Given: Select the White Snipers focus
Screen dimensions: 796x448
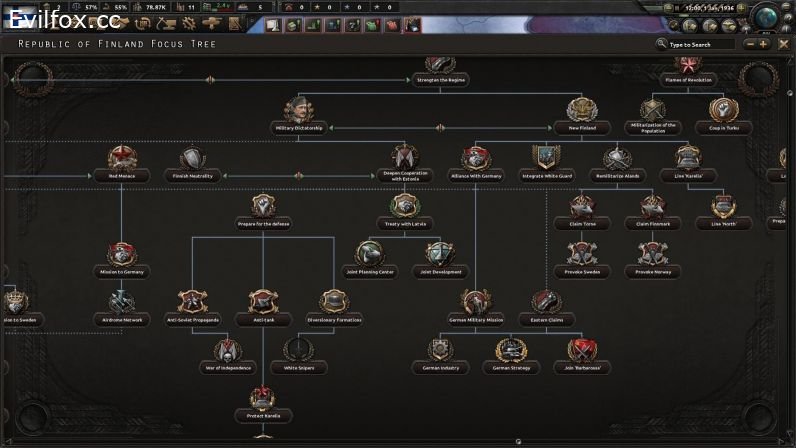Looking at the screenshot, I should pyautogui.click(x=299, y=351).
